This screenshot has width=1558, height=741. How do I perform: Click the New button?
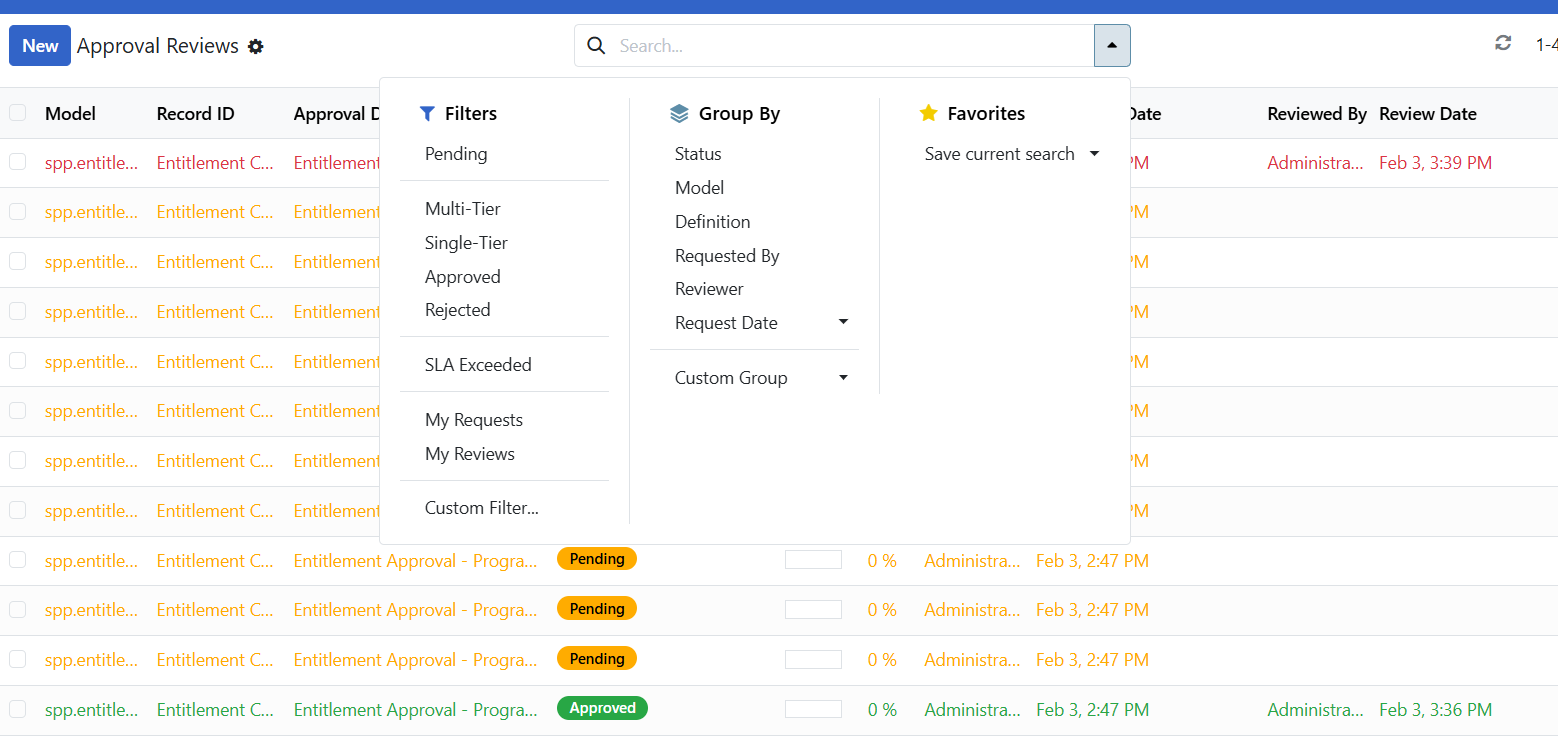pos(39,45)
